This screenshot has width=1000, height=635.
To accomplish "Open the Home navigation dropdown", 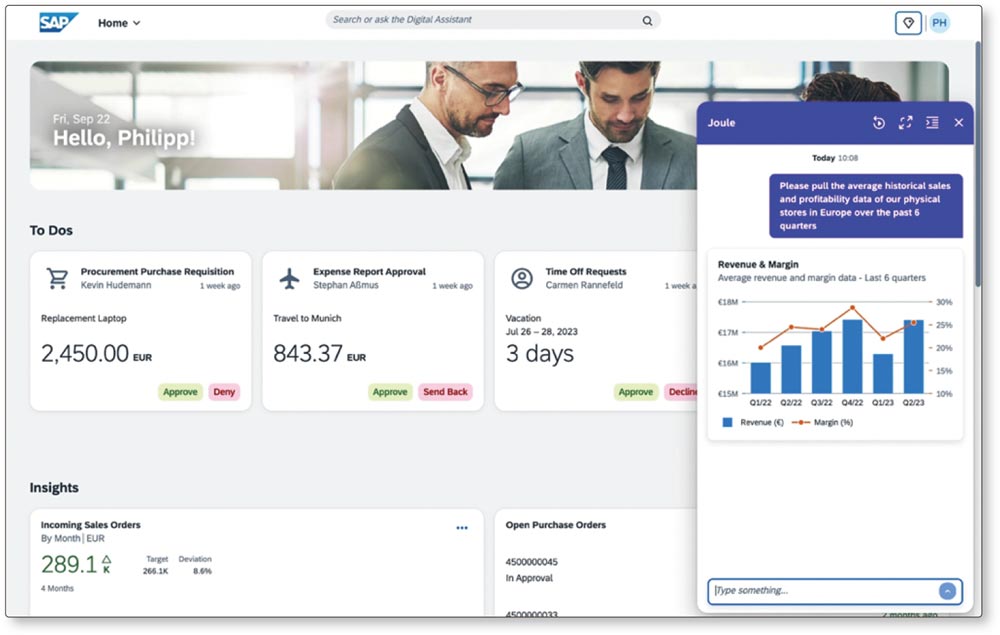I will (x=119, y=23).
